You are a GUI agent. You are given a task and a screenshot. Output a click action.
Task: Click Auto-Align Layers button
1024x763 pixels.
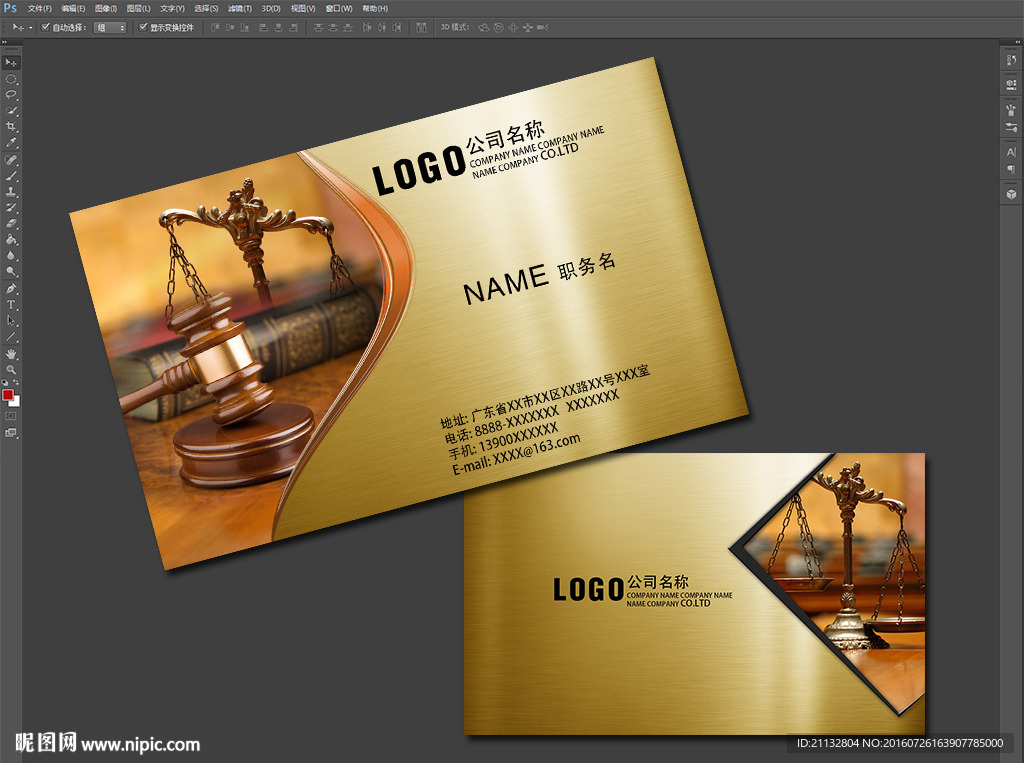click(x=421, y=27)
